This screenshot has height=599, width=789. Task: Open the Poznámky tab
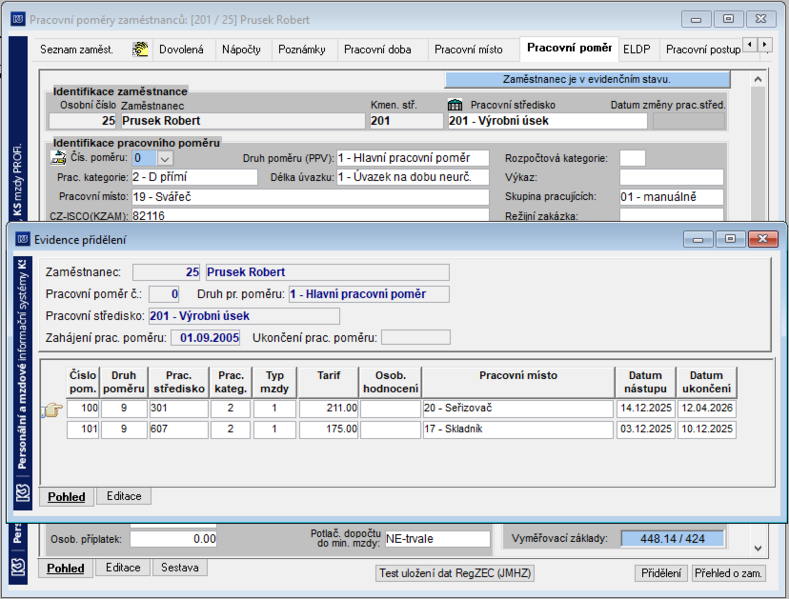click(301, 49)
